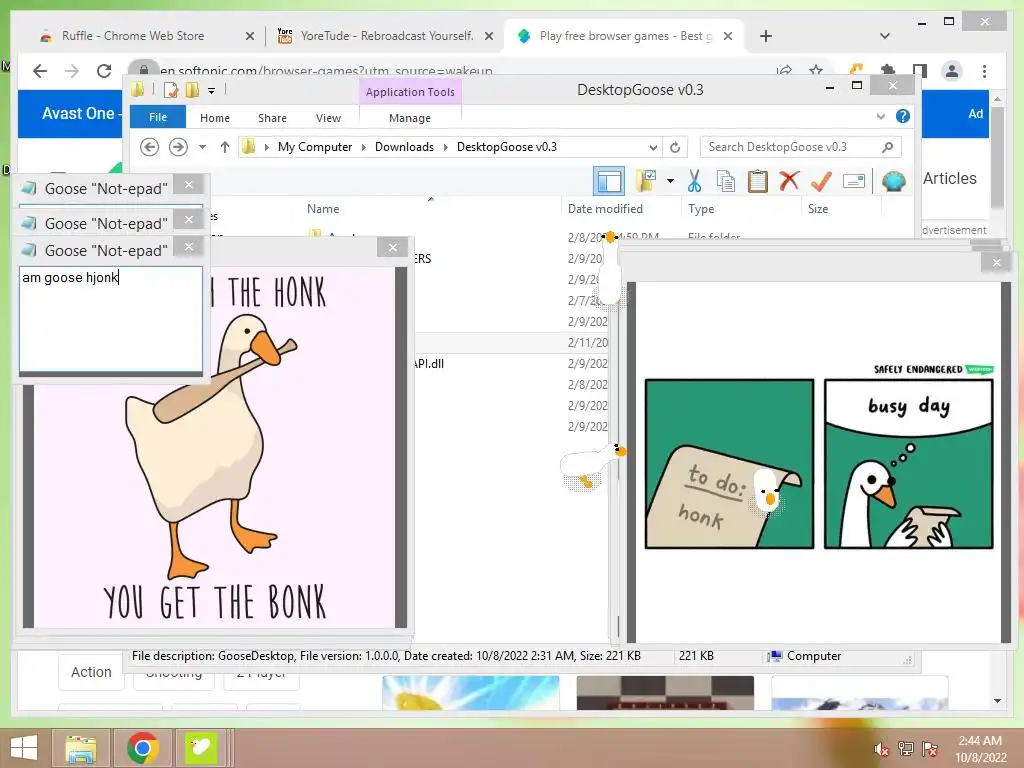Open the recent locations dropdown arrow
Screen dimensions: 1024x768
[x=202, y=147]
